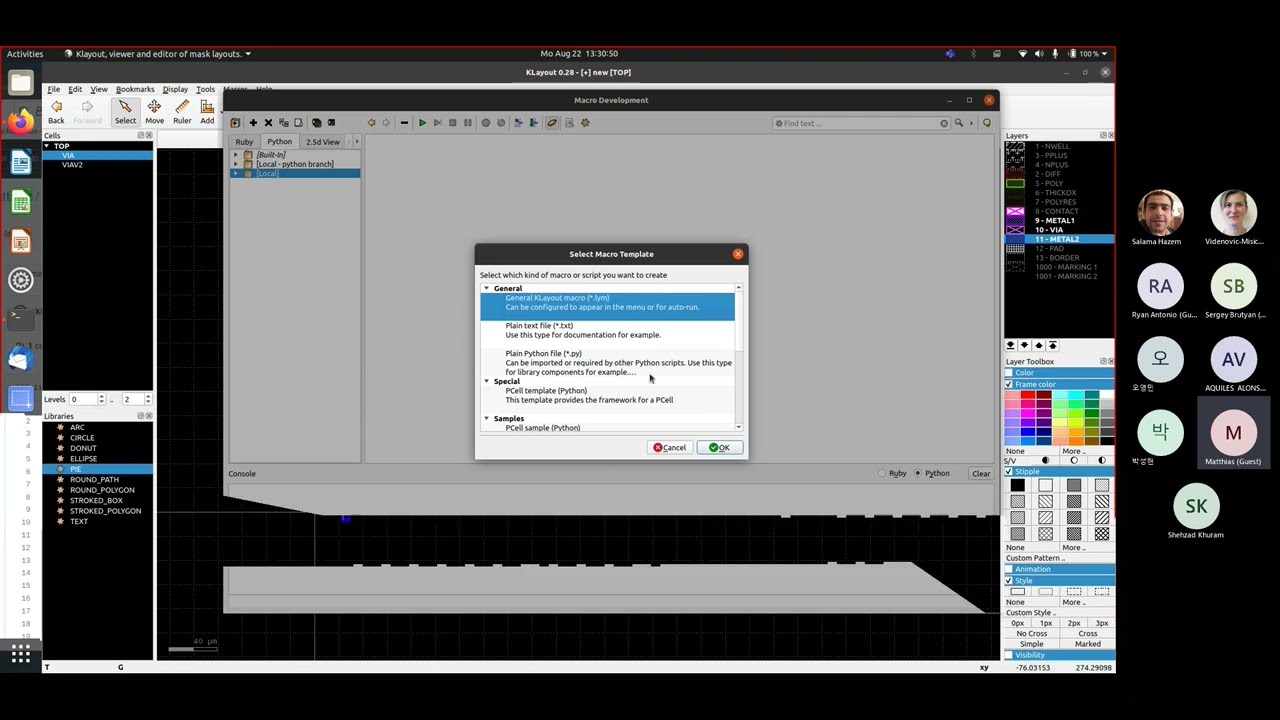The height and width of the screenshot is (720, 1280).
Task: Pick the solid black stipple pattern
Action: coord(1017,485)
